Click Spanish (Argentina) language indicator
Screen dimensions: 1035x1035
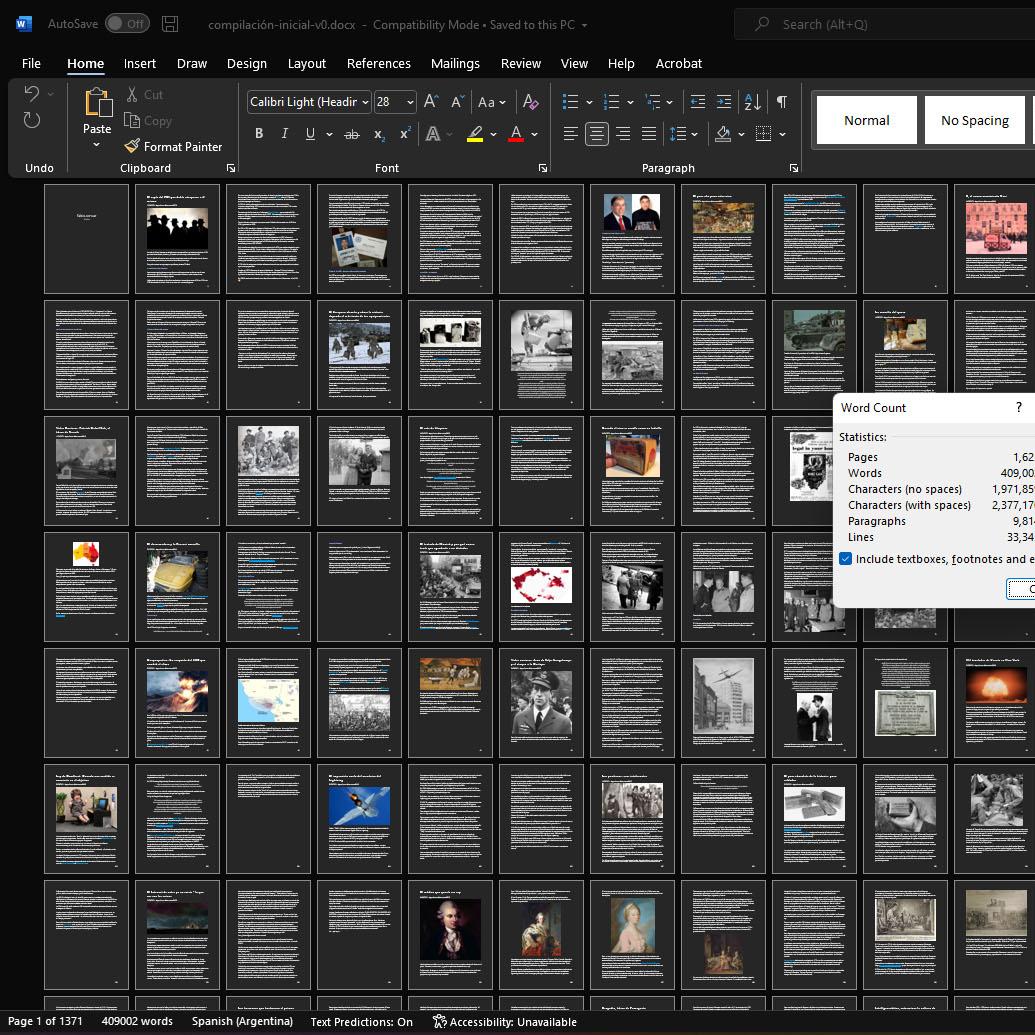tap(242, 1021)
